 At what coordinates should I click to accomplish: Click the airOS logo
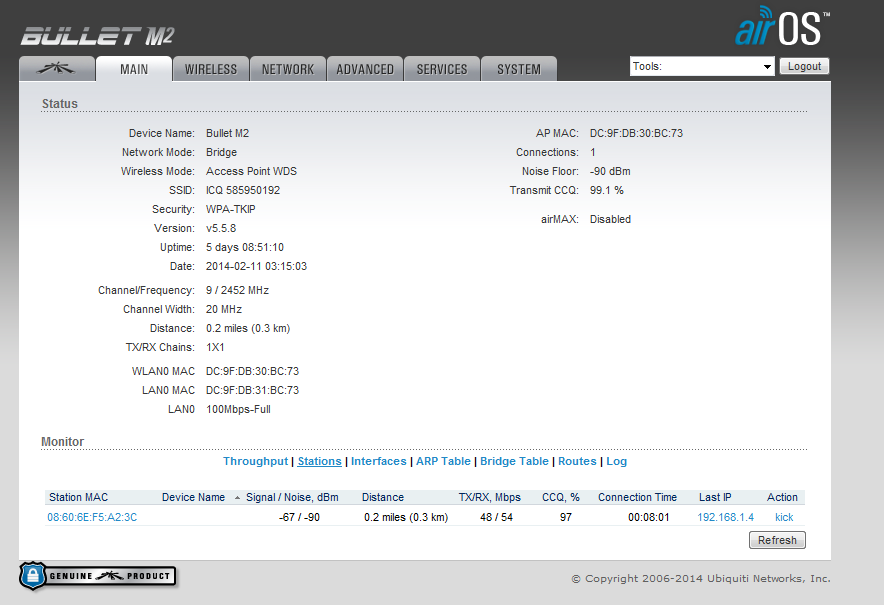782,26
